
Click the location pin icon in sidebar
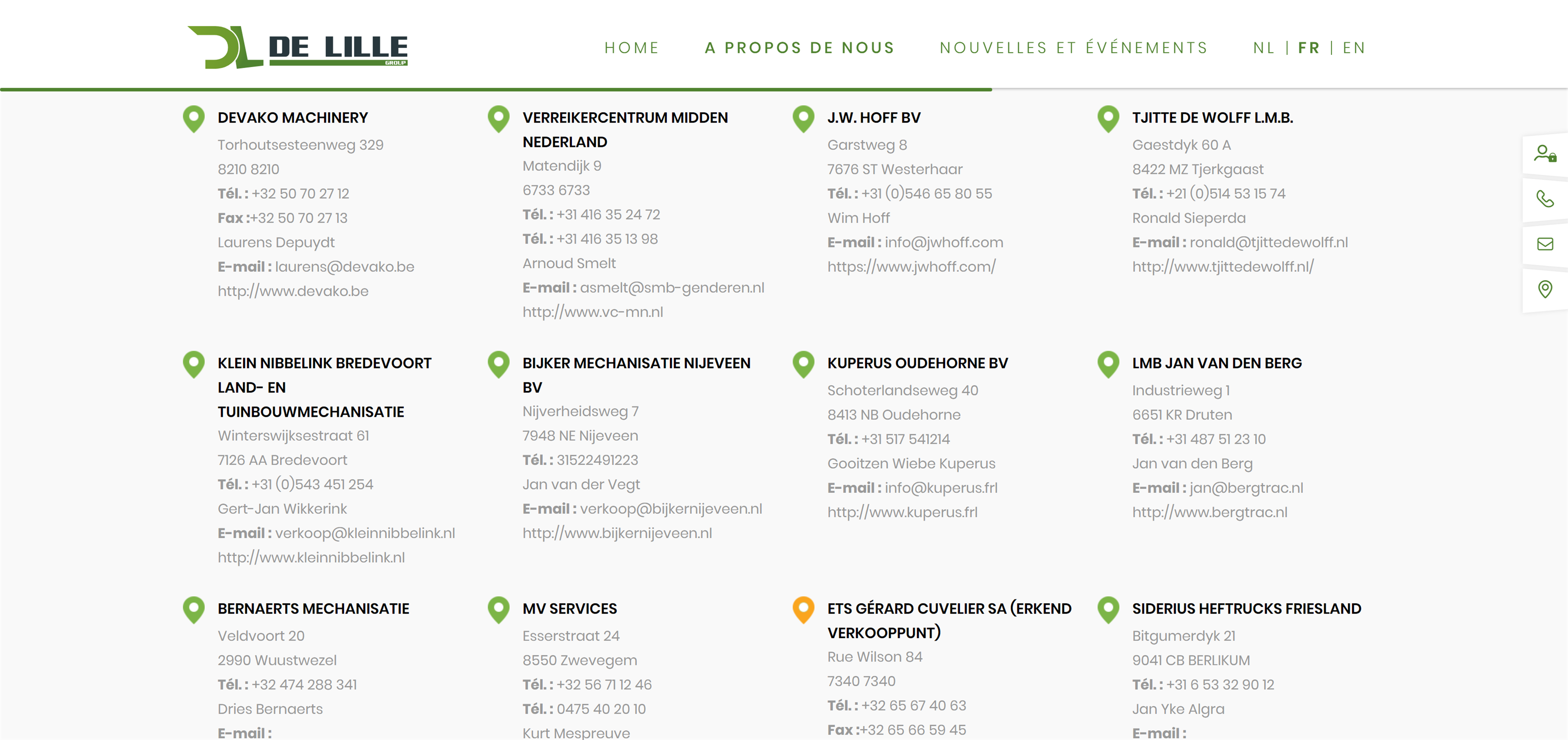(x=1544, y=289)
